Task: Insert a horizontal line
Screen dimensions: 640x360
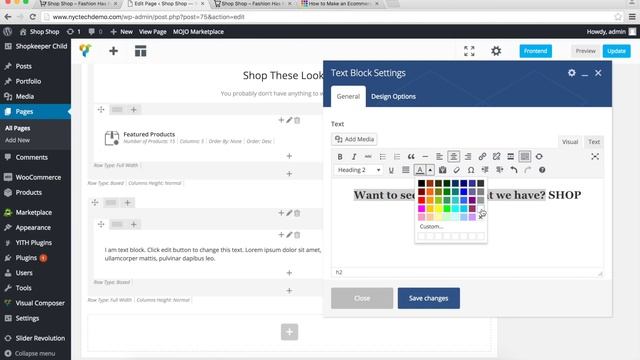Action: coord(425,157)
